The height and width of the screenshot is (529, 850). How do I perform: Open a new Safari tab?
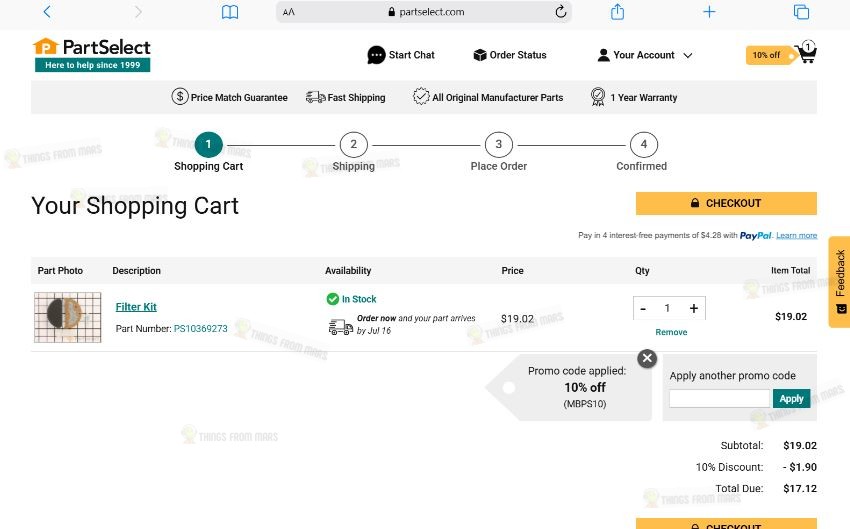[709, 11]
